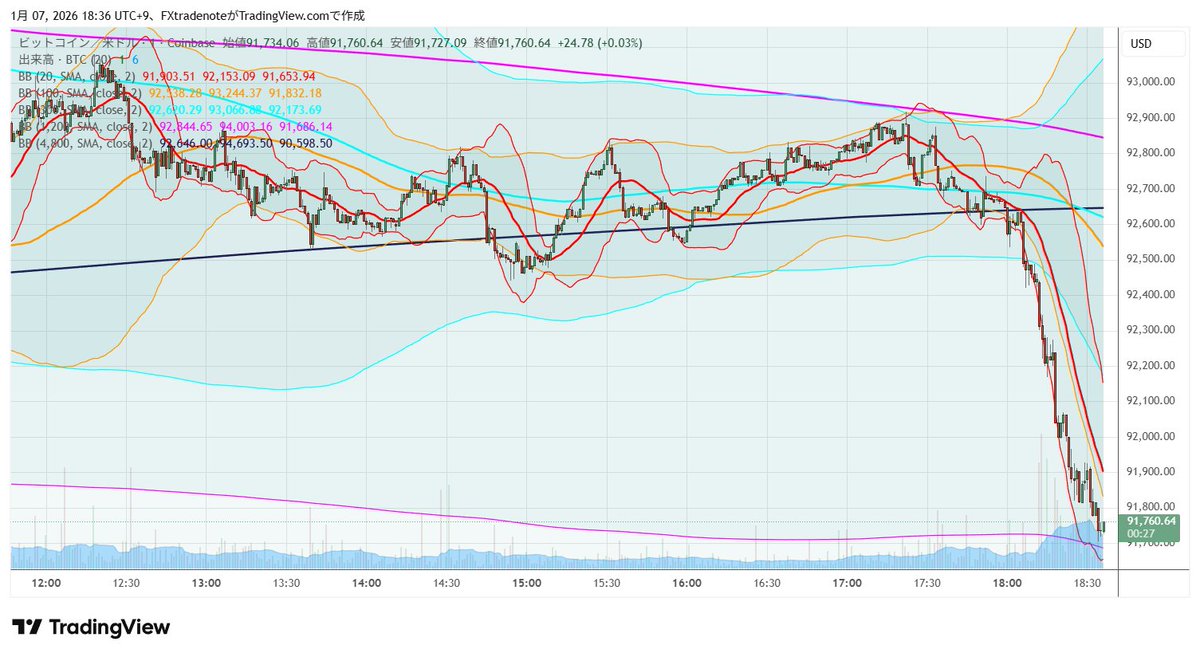This screenshot has height=657, width=1200.
Task: Select the BB (1,200, SMA, close, 2) legend
Action: [x=85, y=127]
